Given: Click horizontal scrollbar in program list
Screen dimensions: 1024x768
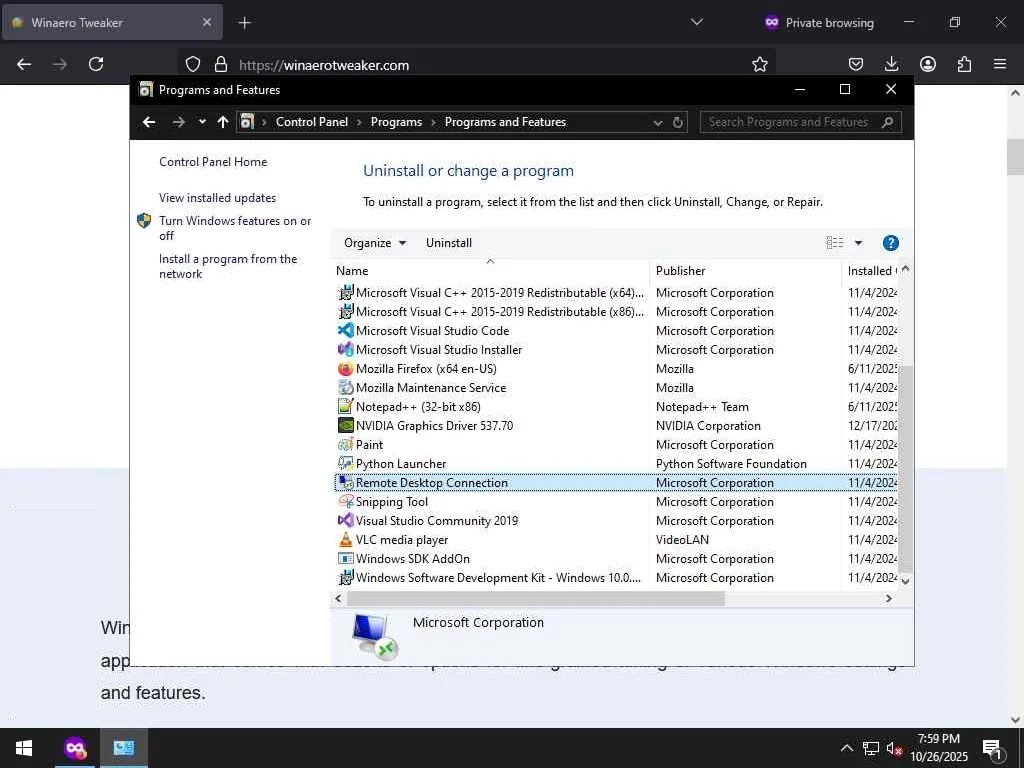Looking at the screenshot, I should pyautogui.click(x=536, y=598).
